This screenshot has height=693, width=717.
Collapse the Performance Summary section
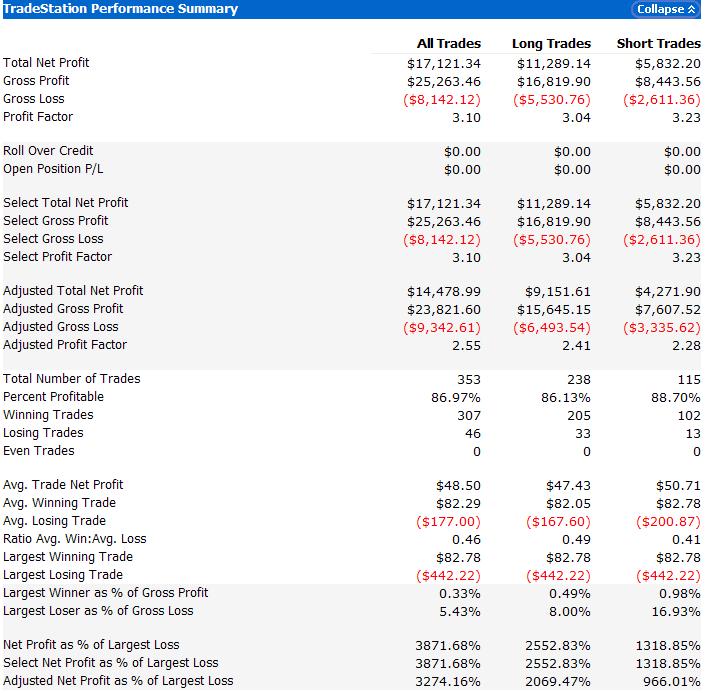click(x=666, y=9)
